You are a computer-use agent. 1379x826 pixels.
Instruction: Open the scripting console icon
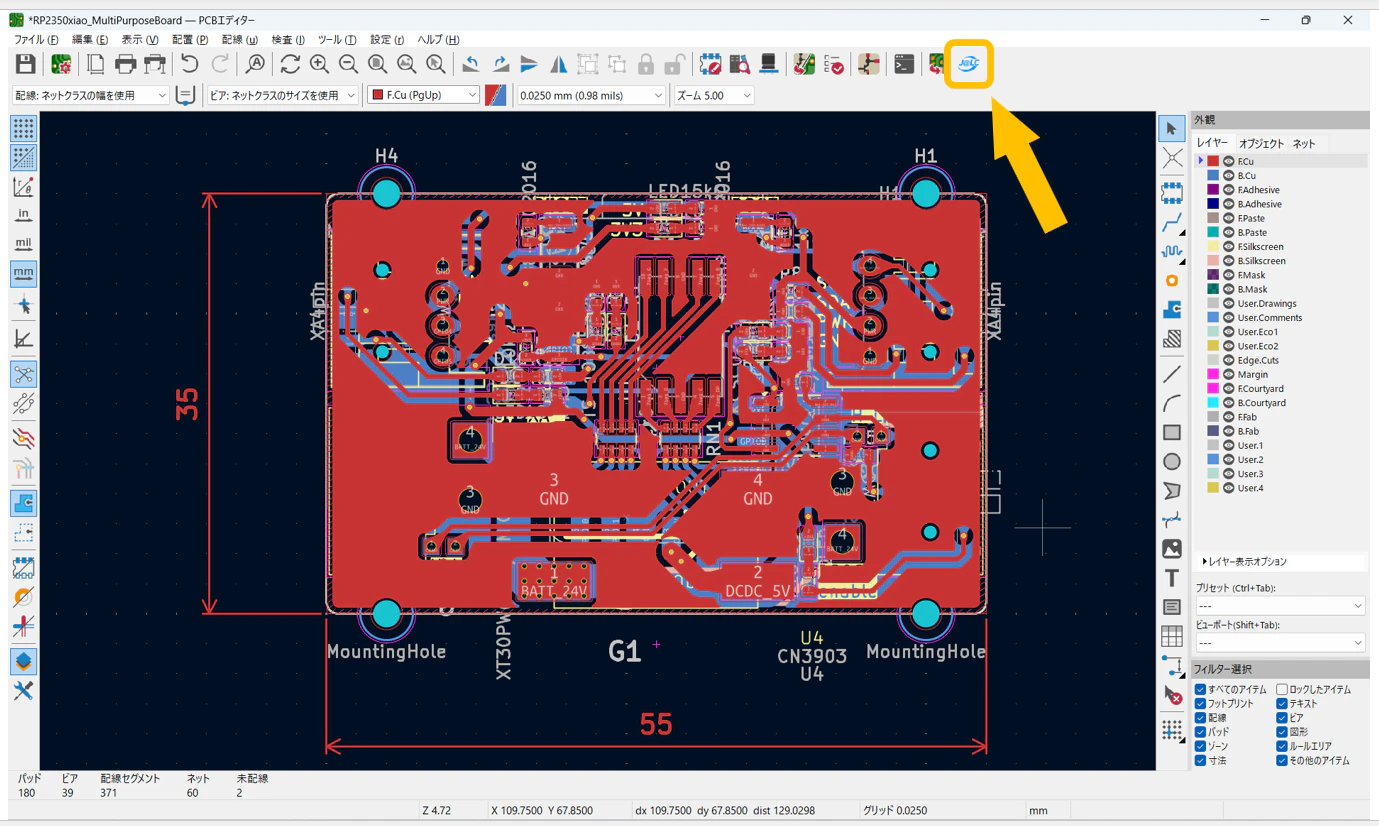click(904, 64)
